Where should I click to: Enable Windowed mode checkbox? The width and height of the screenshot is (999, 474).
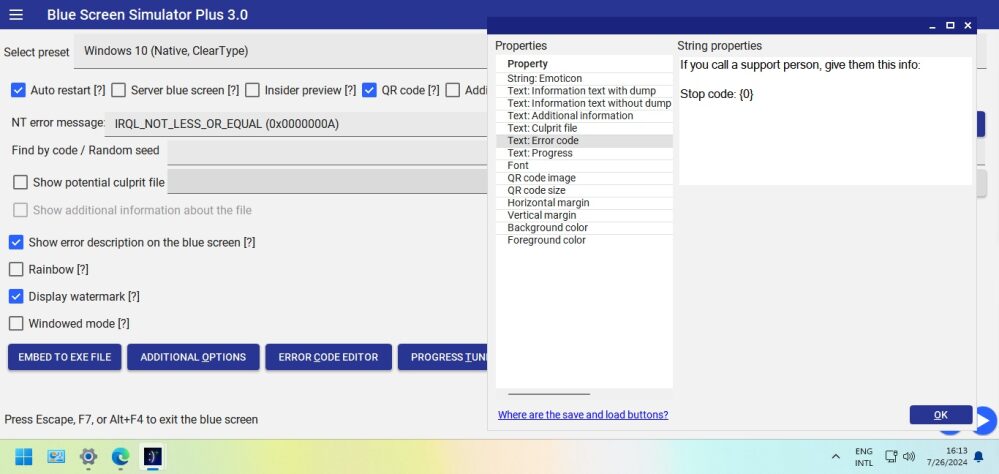click(16, 324)
